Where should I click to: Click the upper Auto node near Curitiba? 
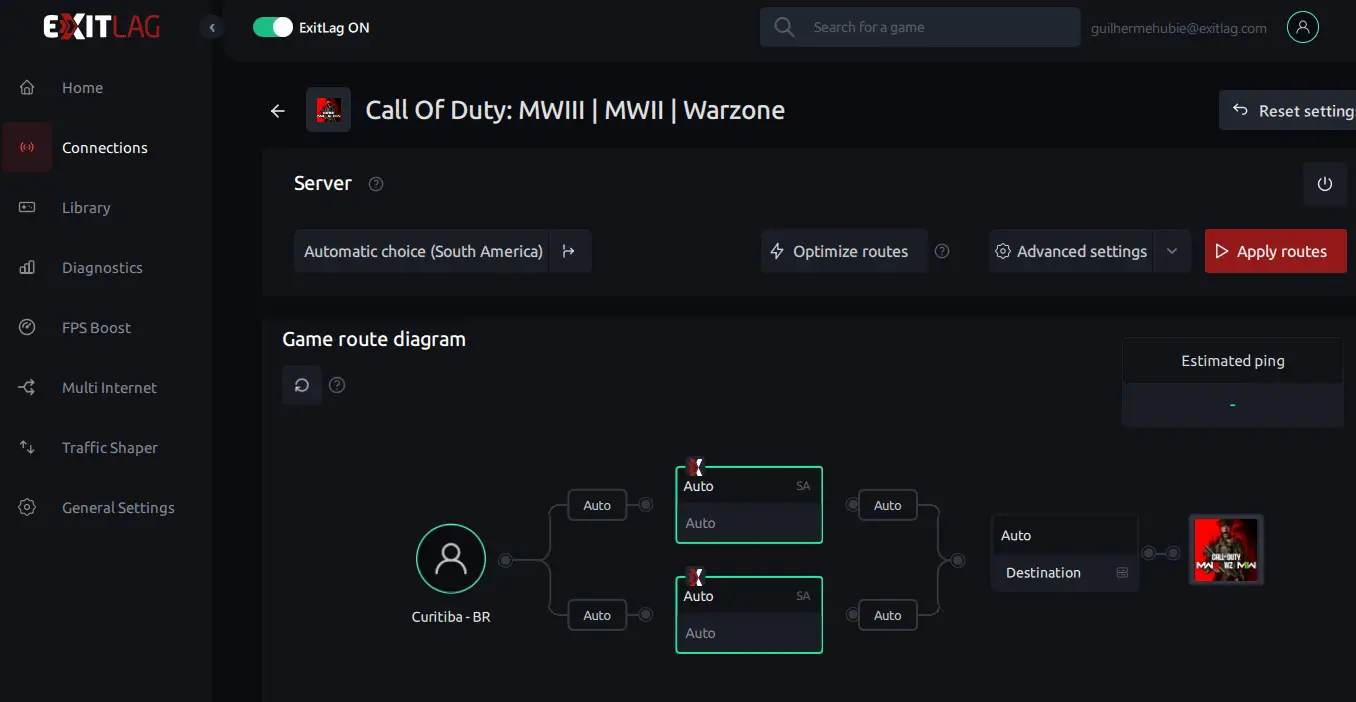597,505
